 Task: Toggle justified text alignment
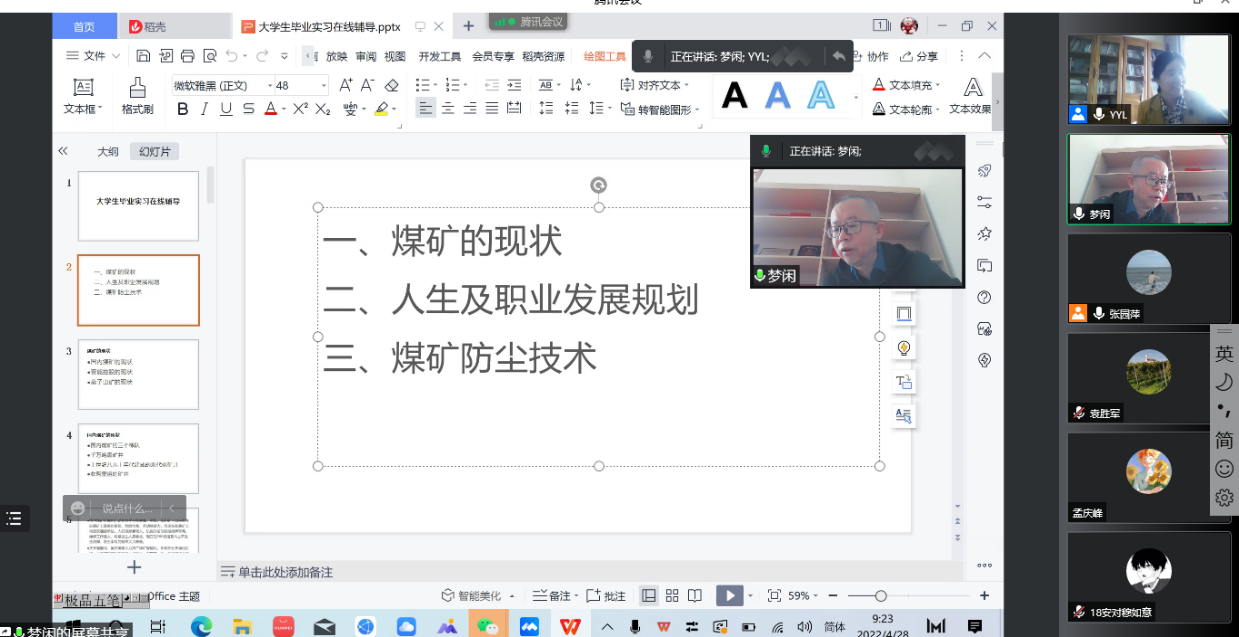(492, 109)
